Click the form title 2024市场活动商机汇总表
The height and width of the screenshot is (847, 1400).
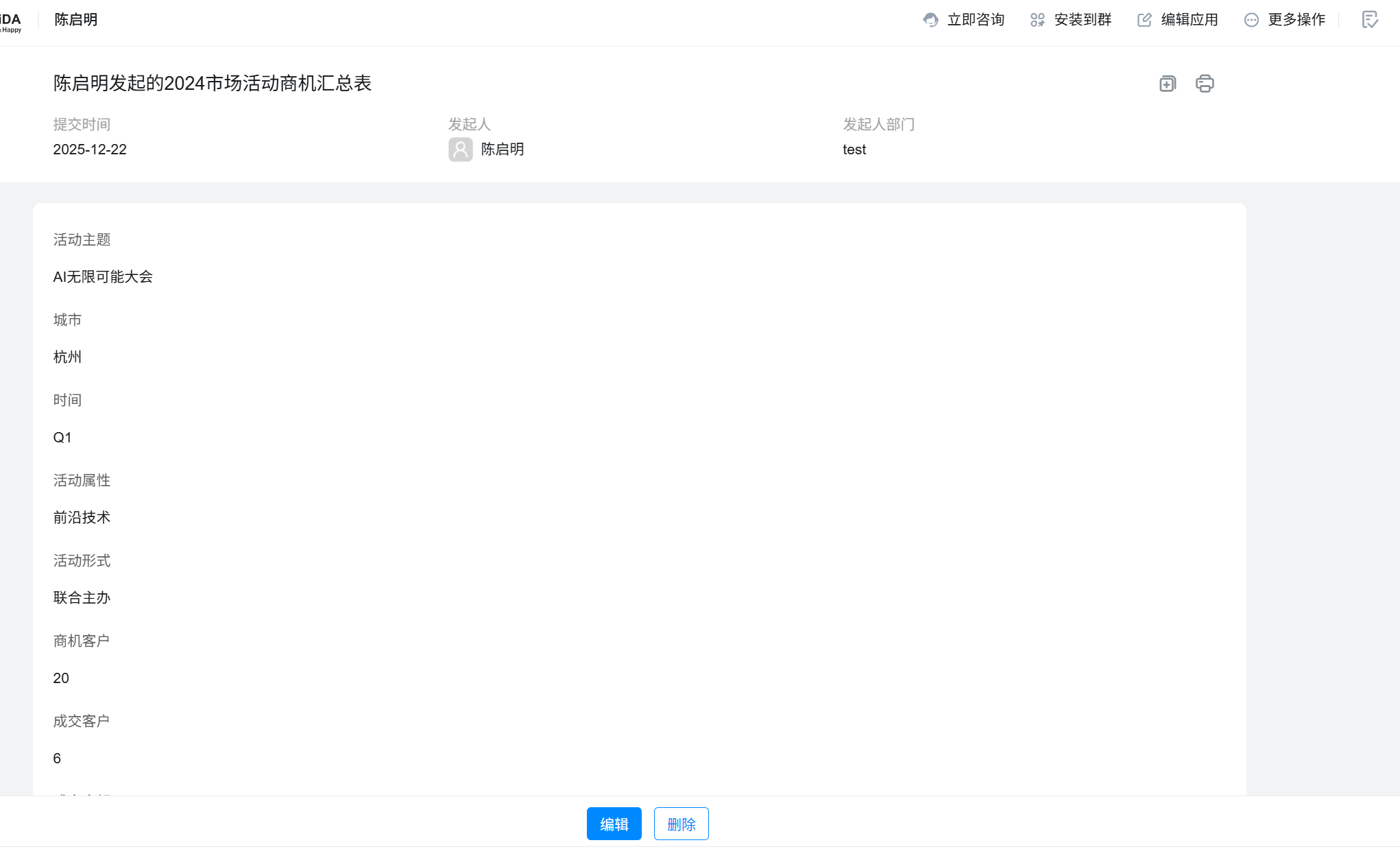coord(213,84)
